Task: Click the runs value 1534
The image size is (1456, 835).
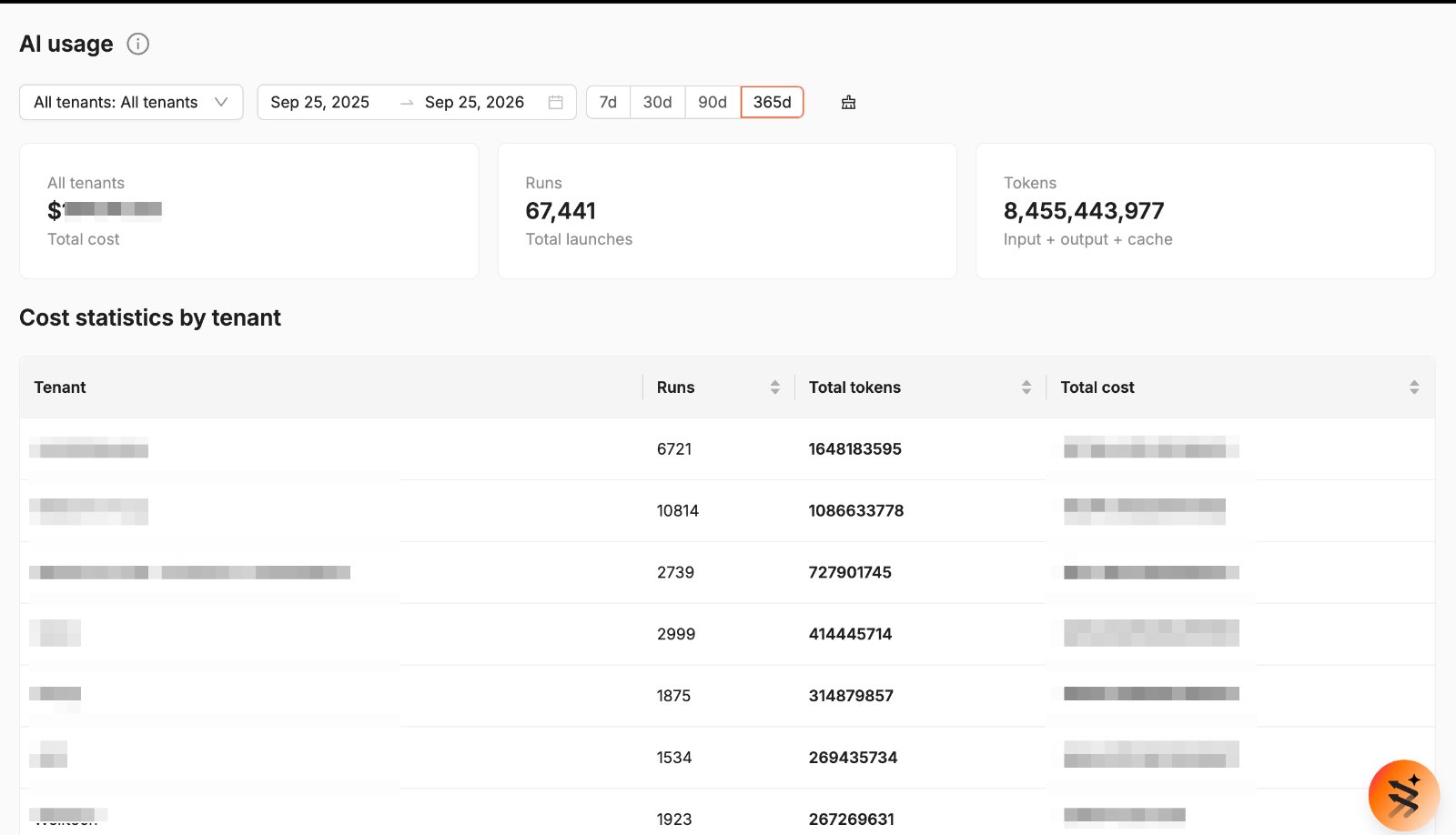Action: pos(674,758)
